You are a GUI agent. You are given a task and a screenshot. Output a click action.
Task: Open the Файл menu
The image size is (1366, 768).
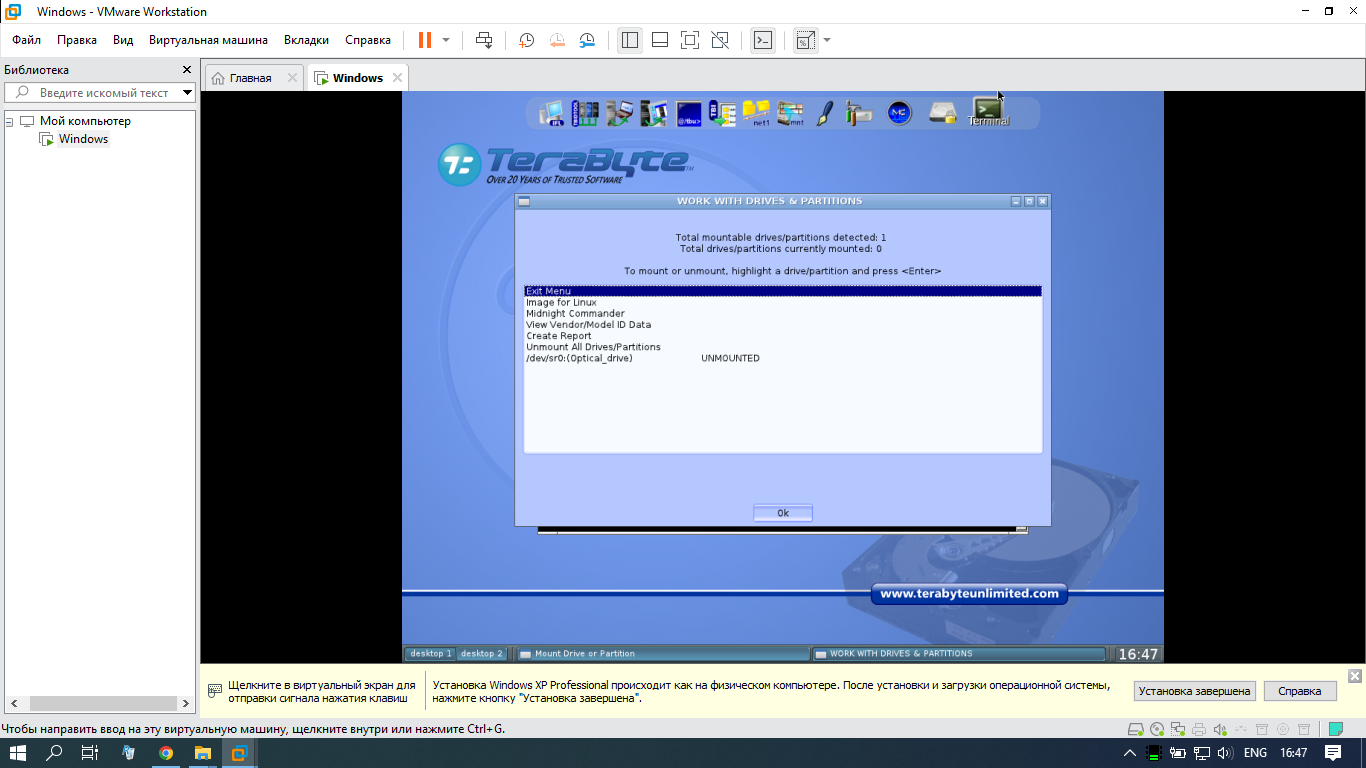pyautogui.click(x=27, y=40)
